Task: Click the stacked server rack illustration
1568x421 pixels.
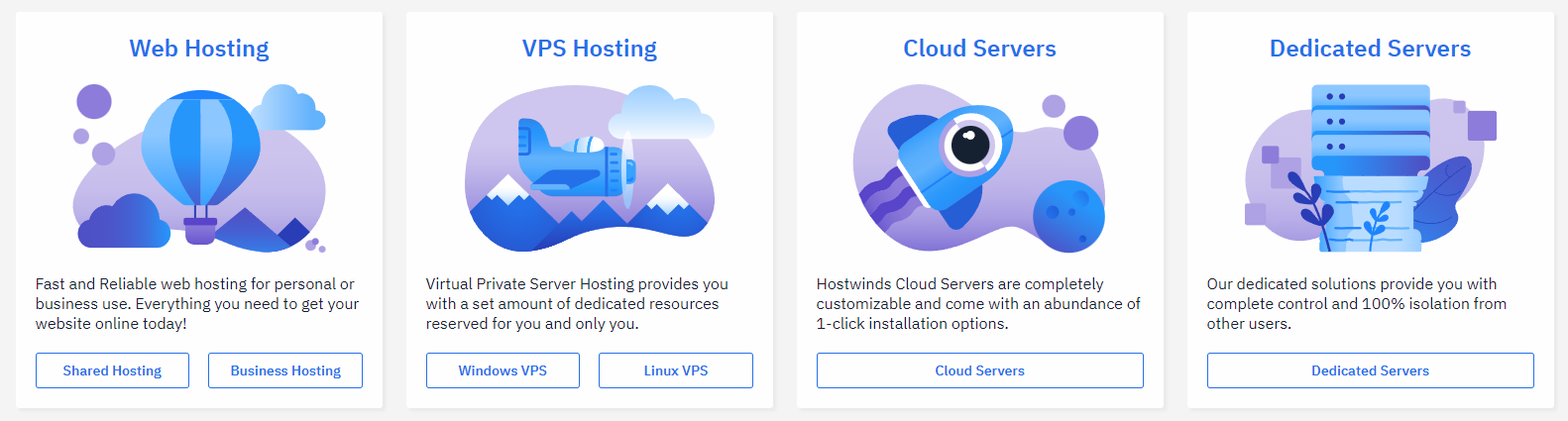Action: (x=1370, y=129)
